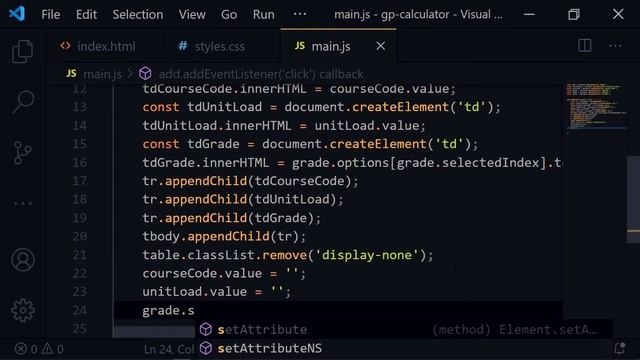Place cursor on 'tdUnitLoad.innerHTML' line 14
The image size is (640, 360).
216,125
